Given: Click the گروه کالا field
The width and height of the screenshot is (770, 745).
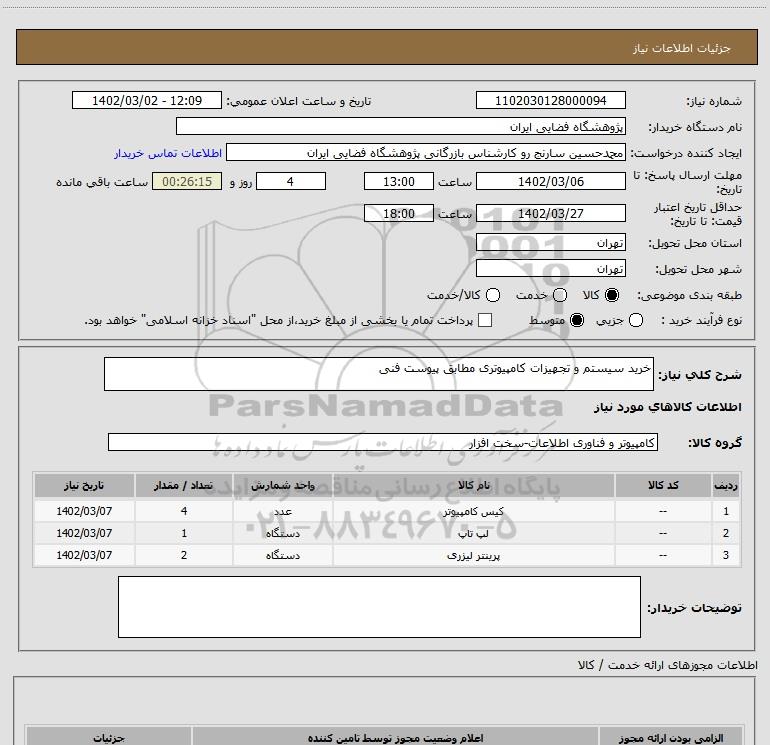Looking at the screenshot, I should pyautogui.click(x=383, y=442).
